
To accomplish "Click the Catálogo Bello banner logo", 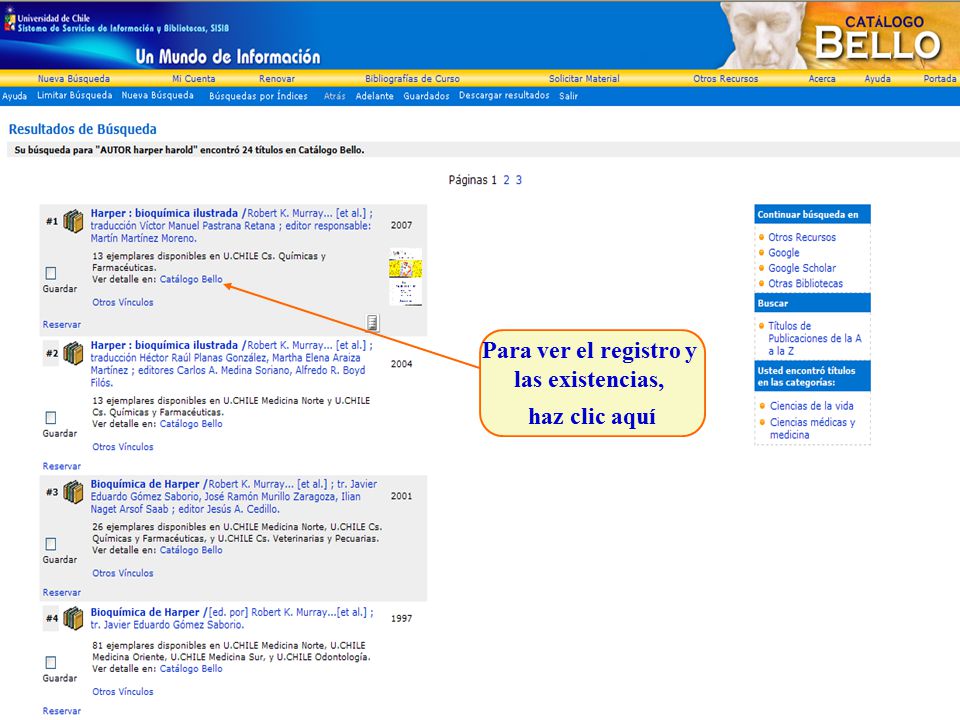I will 878,38.
